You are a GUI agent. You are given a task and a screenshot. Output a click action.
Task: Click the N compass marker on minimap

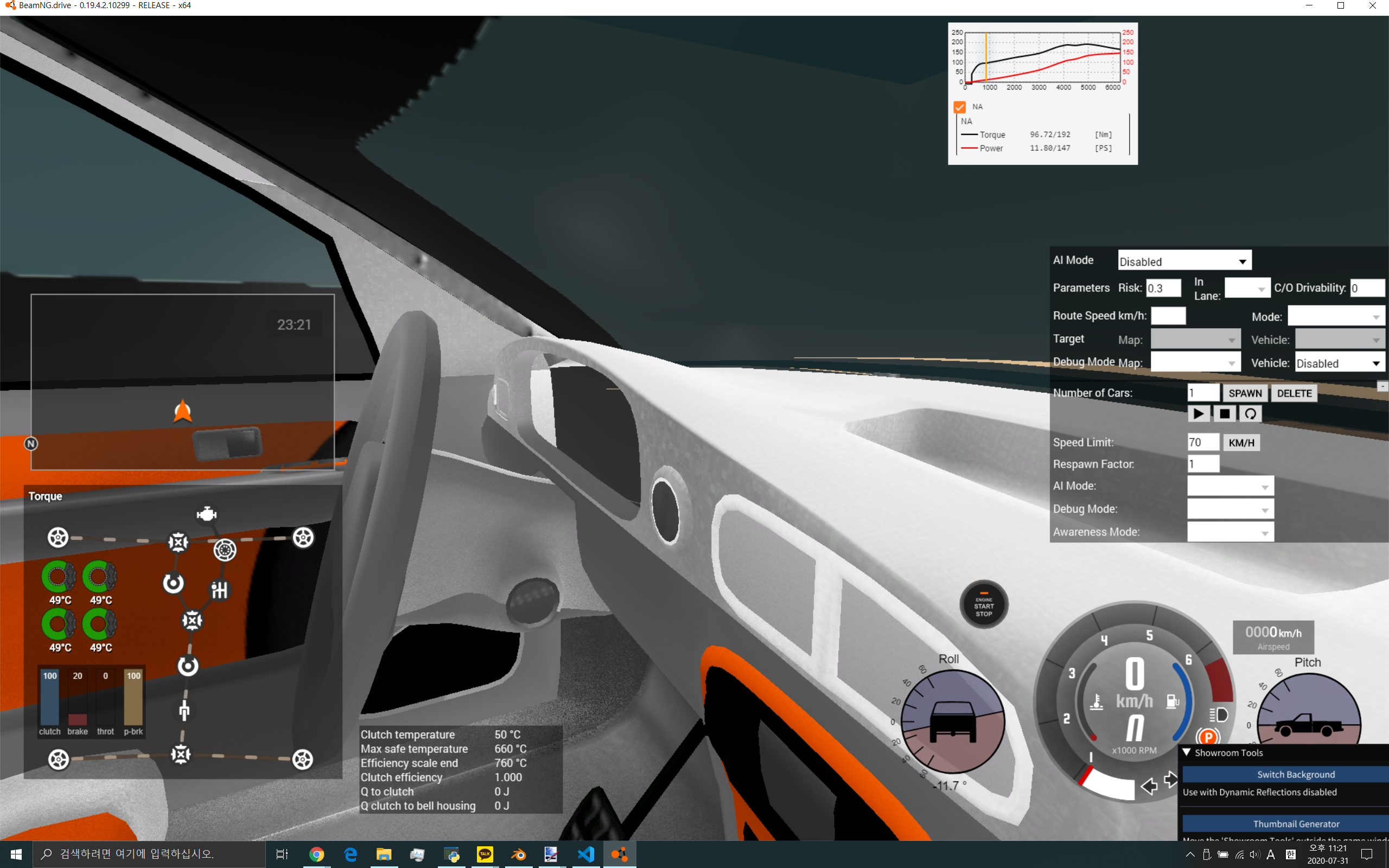[x=31, y=444]
